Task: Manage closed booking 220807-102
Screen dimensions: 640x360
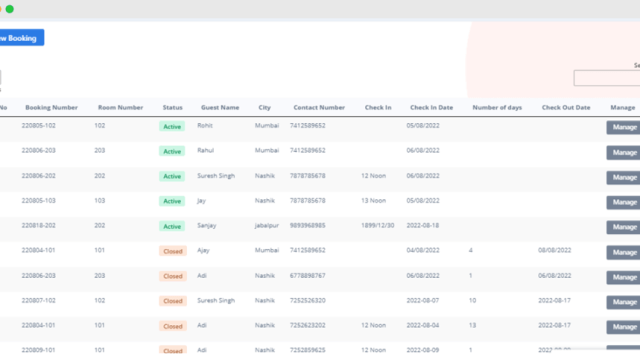Action: (623, 302)
